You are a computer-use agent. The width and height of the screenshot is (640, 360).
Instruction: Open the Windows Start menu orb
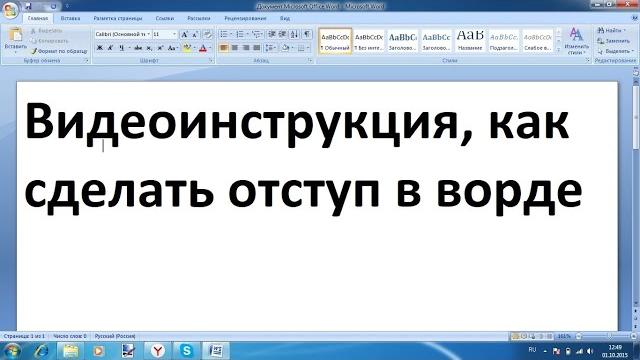[x=11, y=351]
